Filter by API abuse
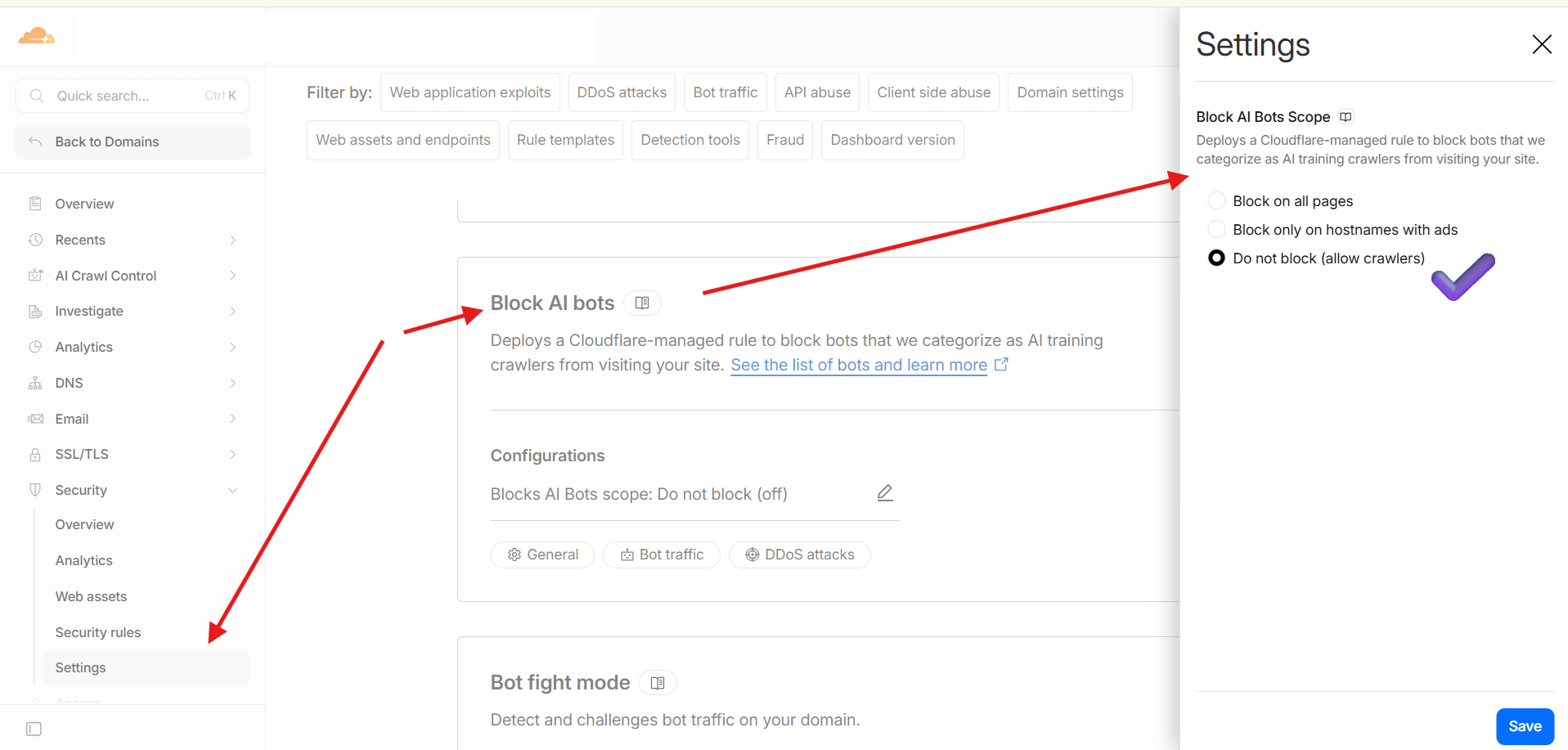This screenshot has height=750, width=1568. pos(817,92)
